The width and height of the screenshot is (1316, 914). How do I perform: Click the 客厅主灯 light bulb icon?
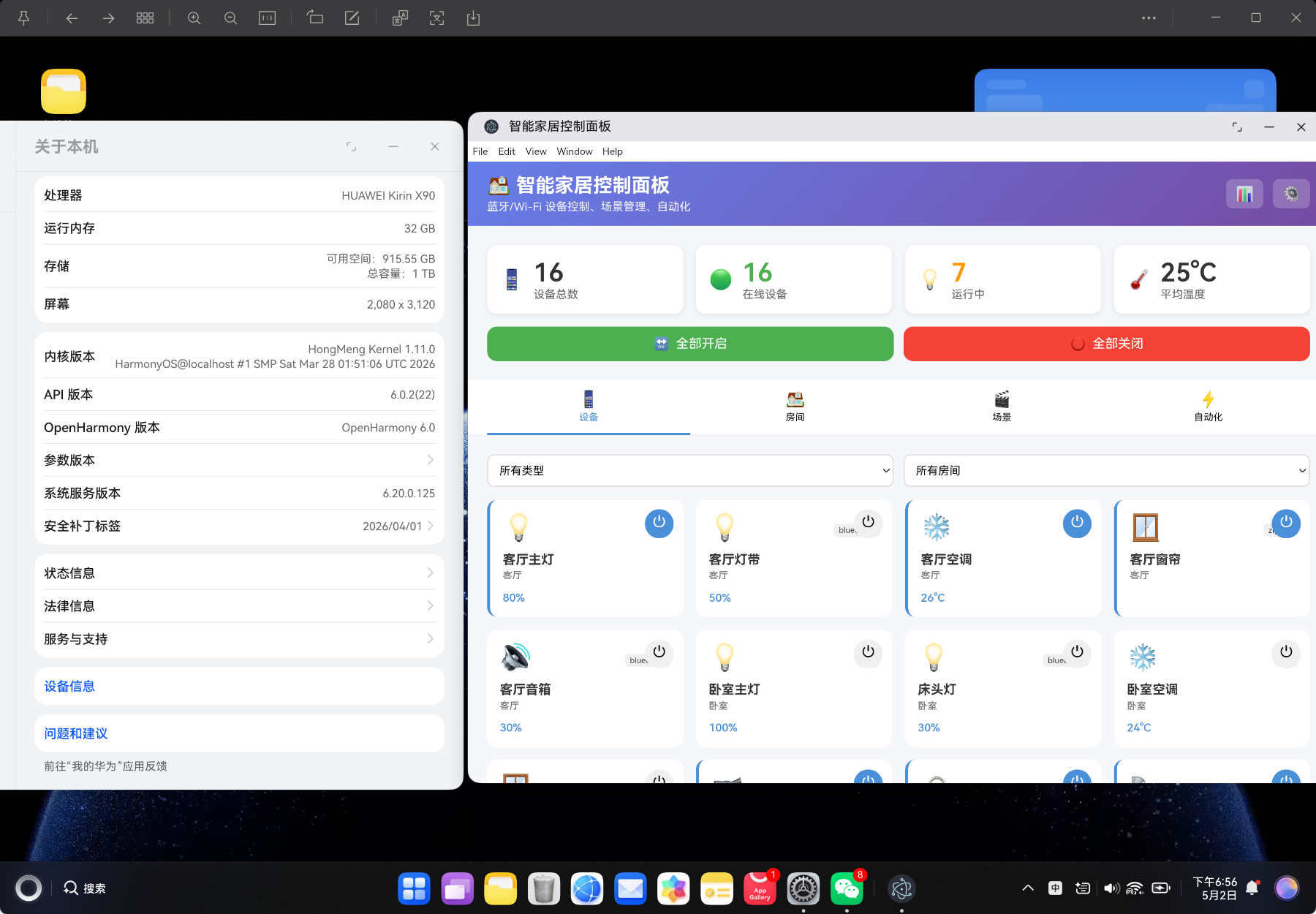[518, 526]
